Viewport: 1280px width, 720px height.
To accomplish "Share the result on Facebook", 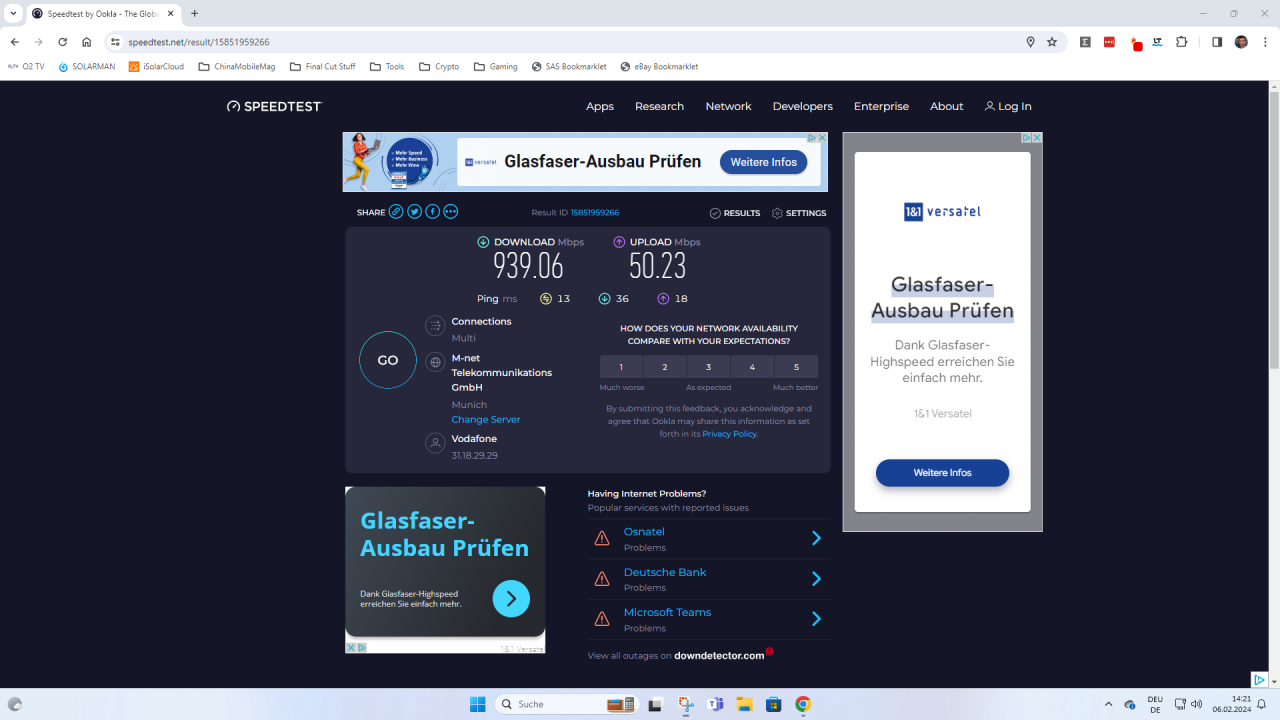I will point(432,212).
